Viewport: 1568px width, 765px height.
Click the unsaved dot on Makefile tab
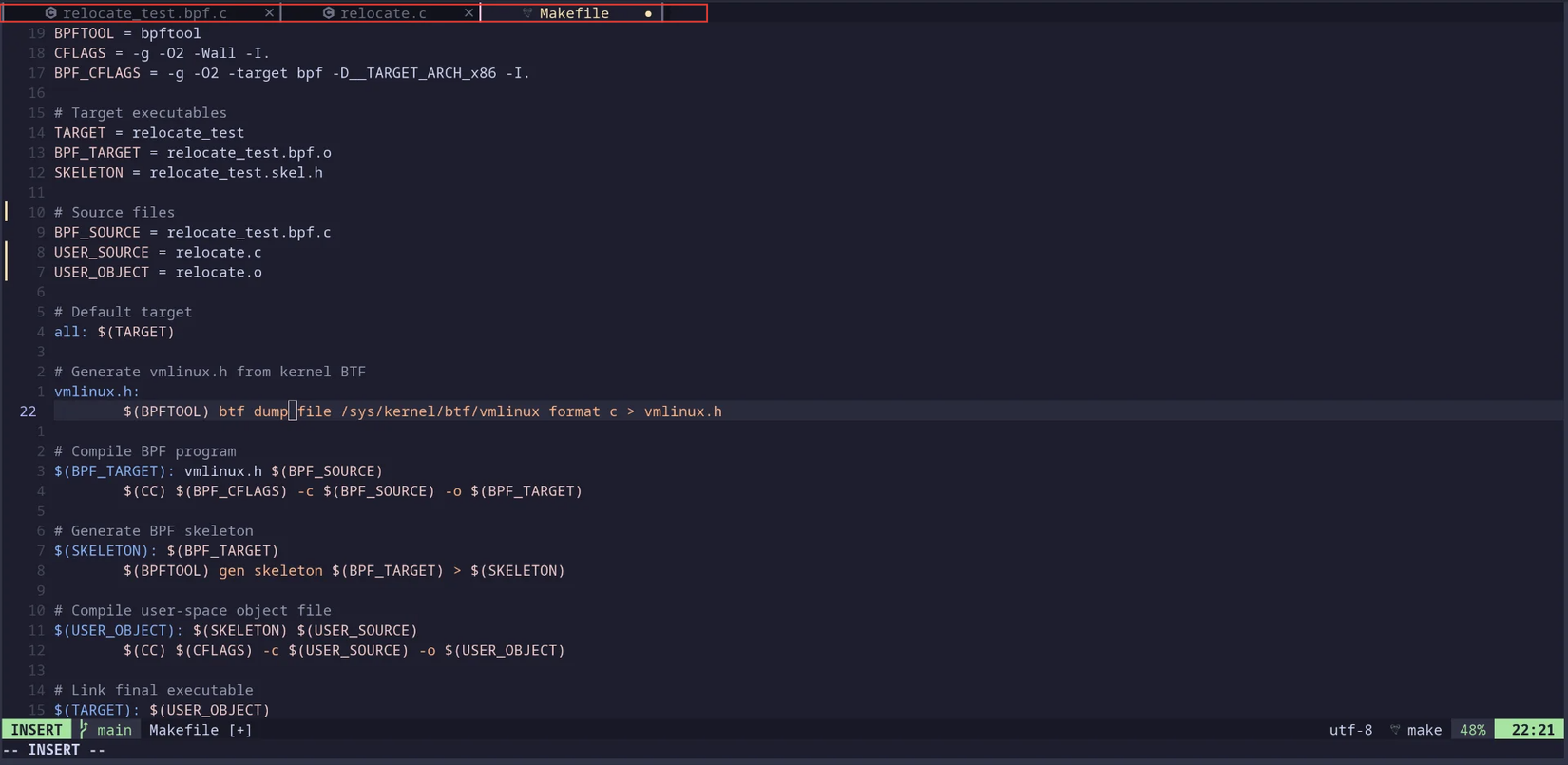[x=648, y=14]
